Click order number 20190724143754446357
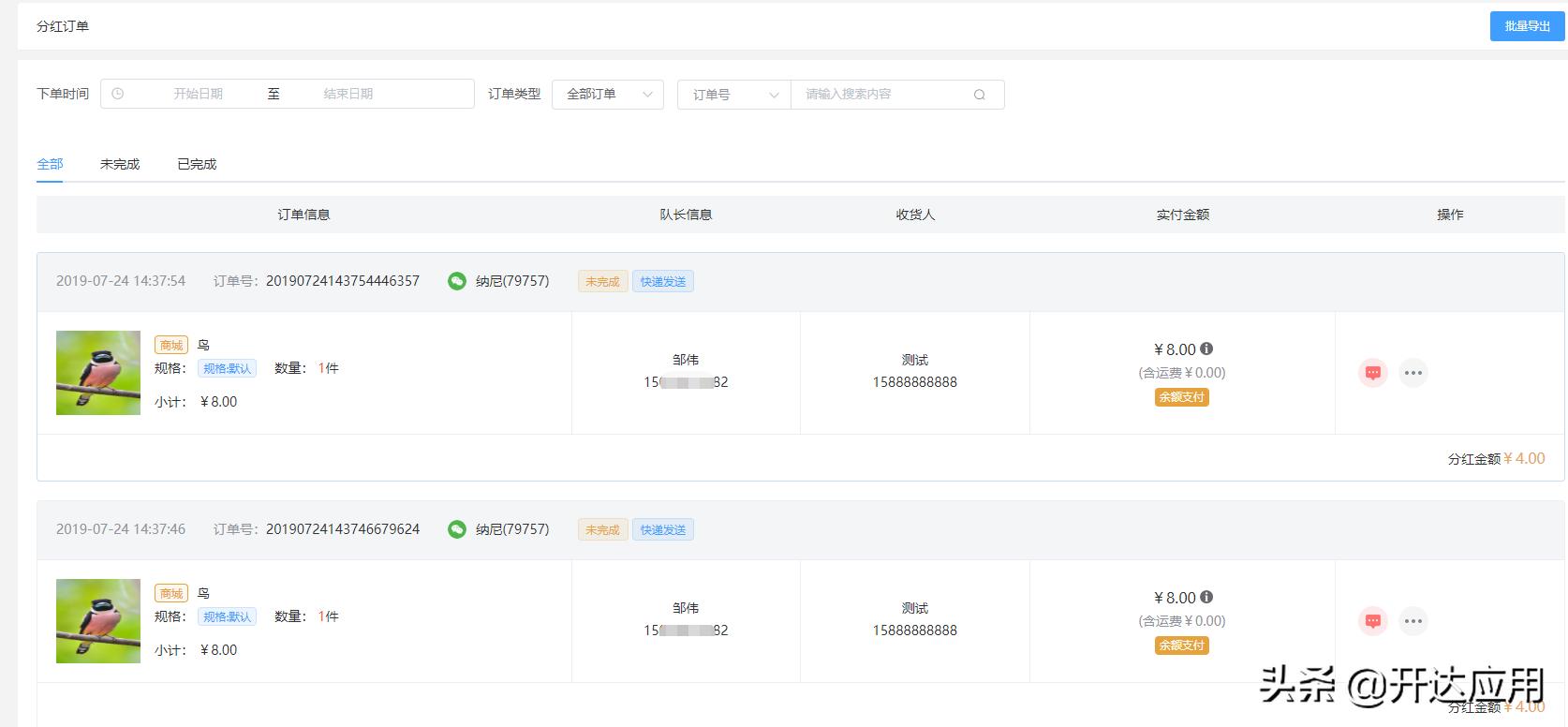 pyautogui.click(x=343, y=281)
